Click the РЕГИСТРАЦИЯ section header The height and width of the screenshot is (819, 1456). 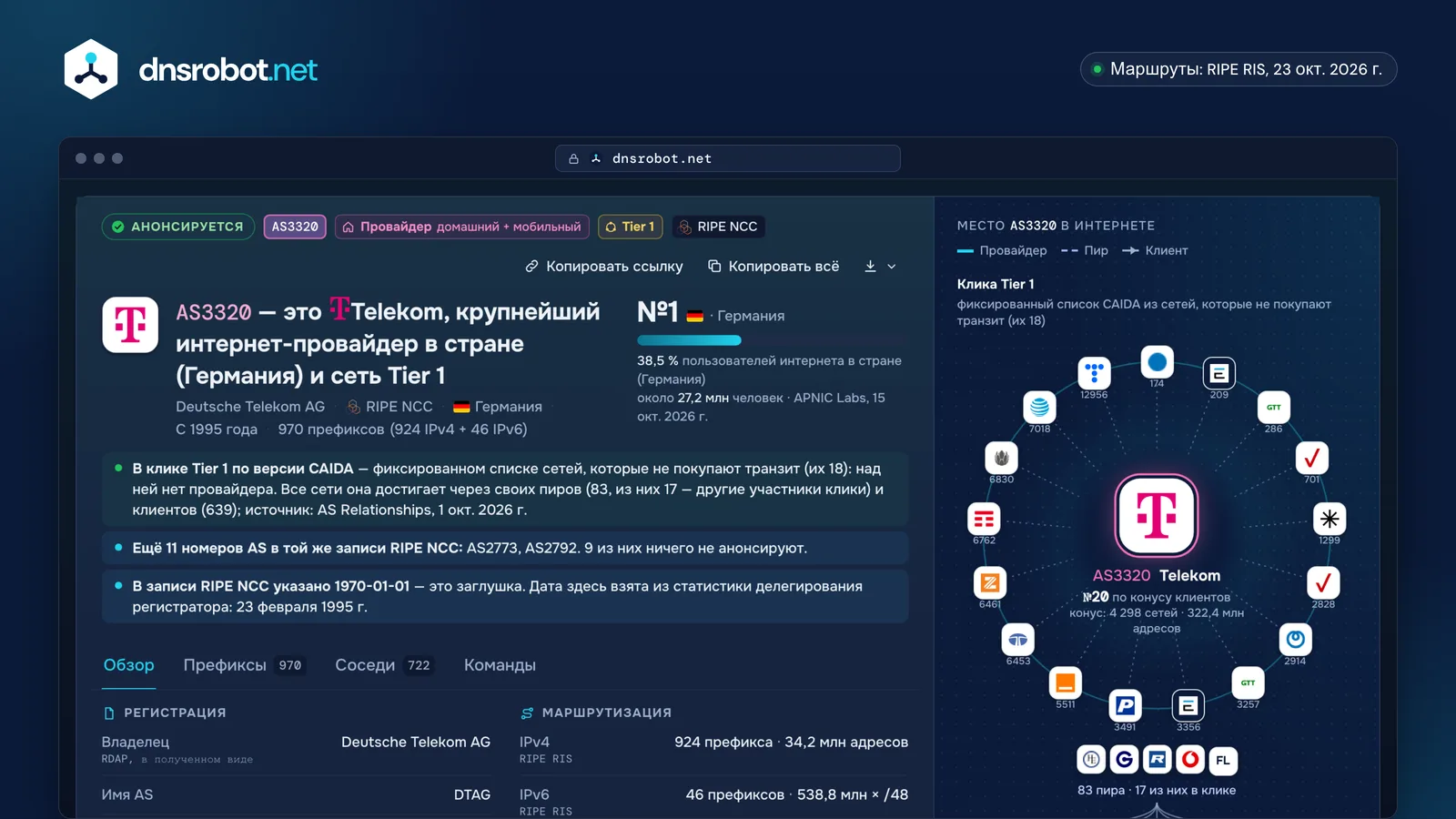(165, 713)
